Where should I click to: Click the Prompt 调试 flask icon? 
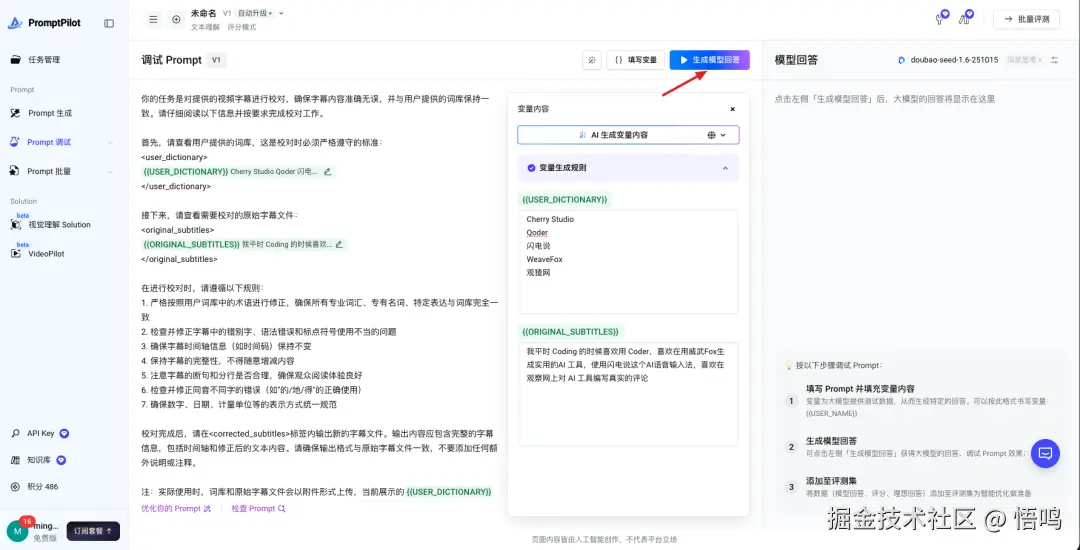[x=15, y=142]
